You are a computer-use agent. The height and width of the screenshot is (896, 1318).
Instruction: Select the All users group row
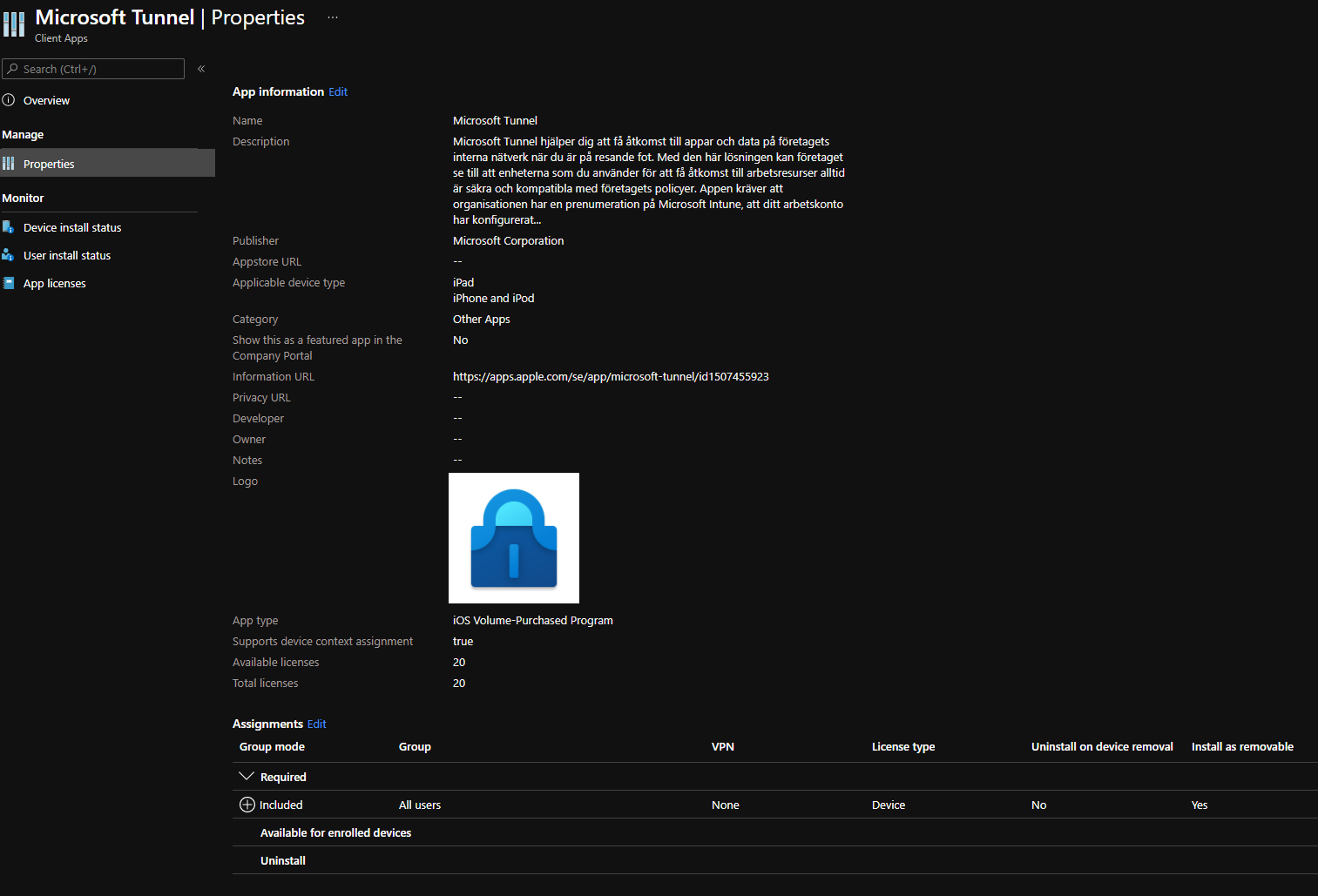pyautogui.click(x=420, y=805)
